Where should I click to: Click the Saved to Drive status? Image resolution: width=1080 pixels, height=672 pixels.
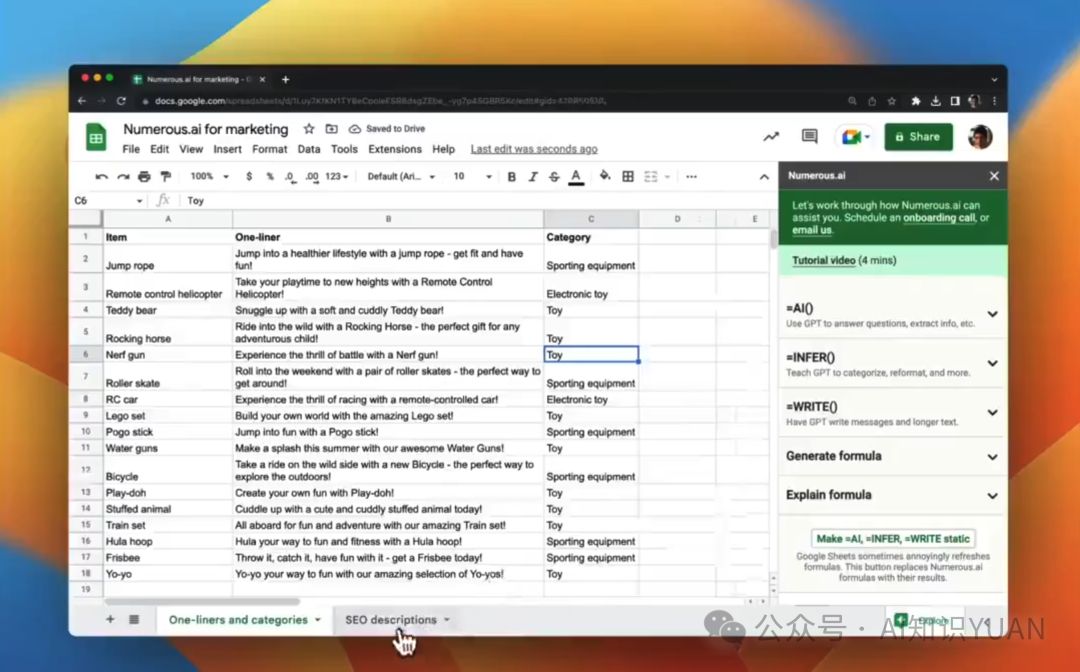387,129
